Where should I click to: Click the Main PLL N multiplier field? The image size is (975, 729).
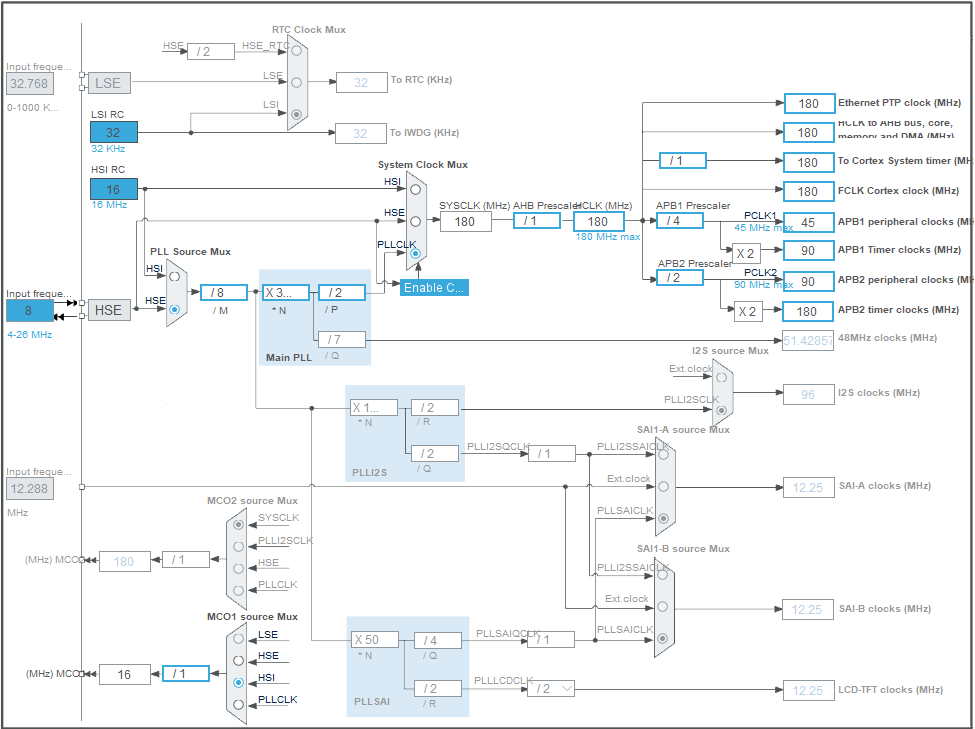[286, 292]
